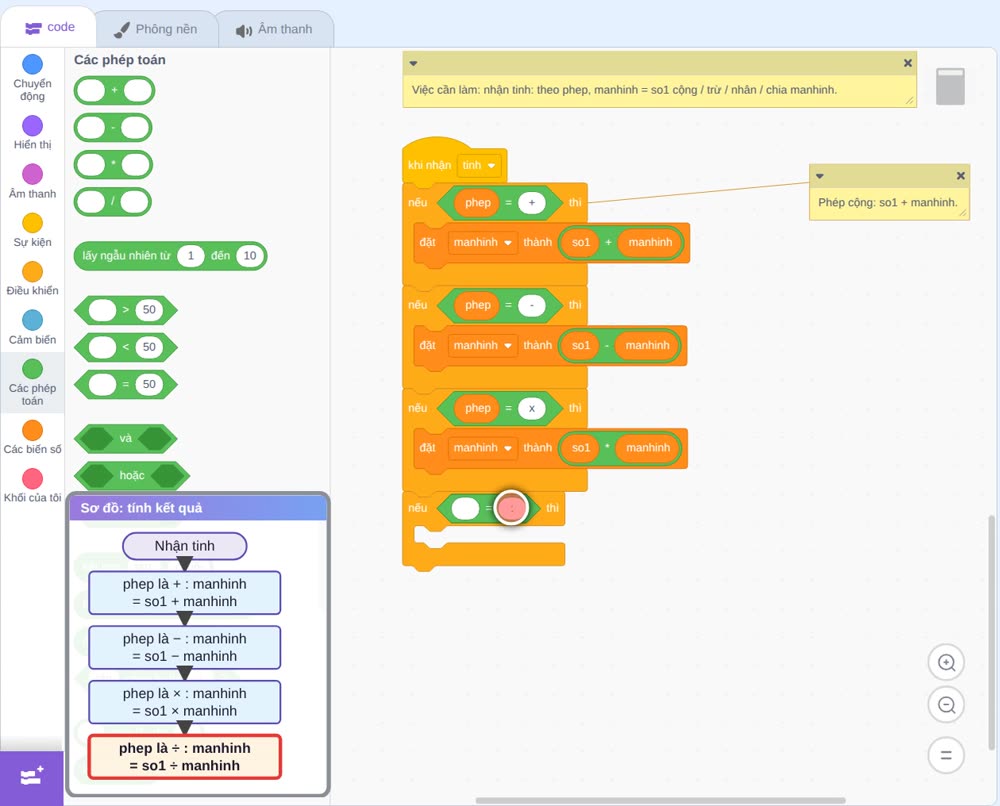Click the pink highlighted value field in last condition
Viewport: 1000px width, 806px height.
point(511,508)
